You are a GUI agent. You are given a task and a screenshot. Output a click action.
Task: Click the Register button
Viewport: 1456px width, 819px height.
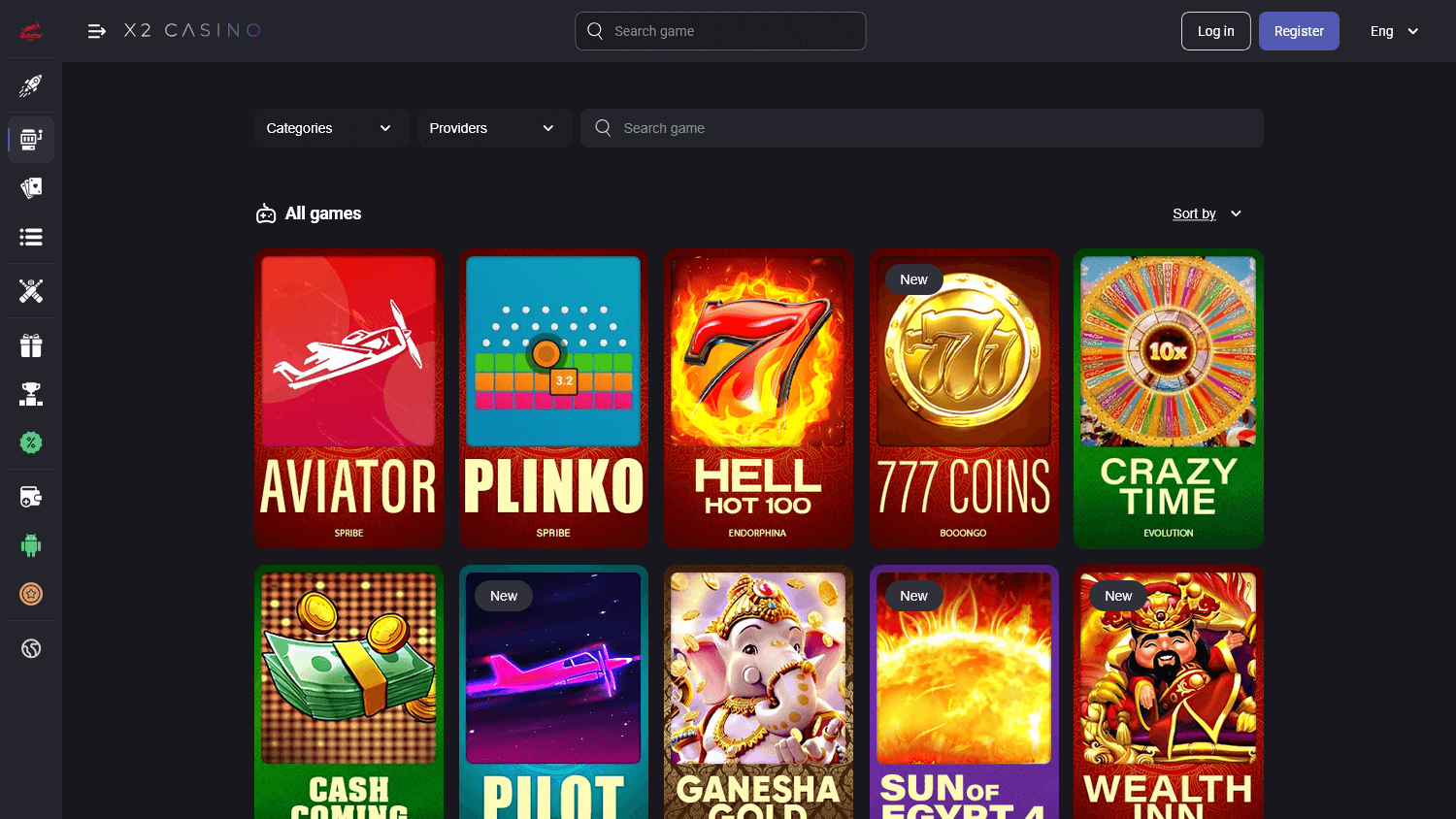[1299, 31]
